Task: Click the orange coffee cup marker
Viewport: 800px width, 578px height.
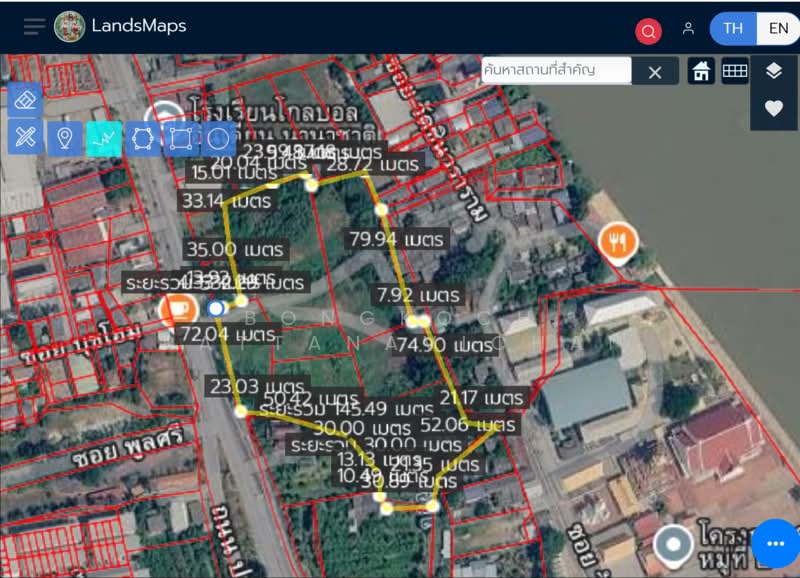Action: click(x=177, y=310)
